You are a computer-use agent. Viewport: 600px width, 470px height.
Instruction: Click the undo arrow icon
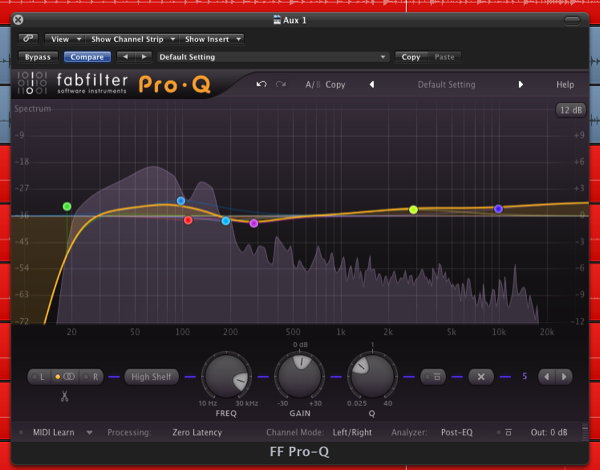(261, 85)
